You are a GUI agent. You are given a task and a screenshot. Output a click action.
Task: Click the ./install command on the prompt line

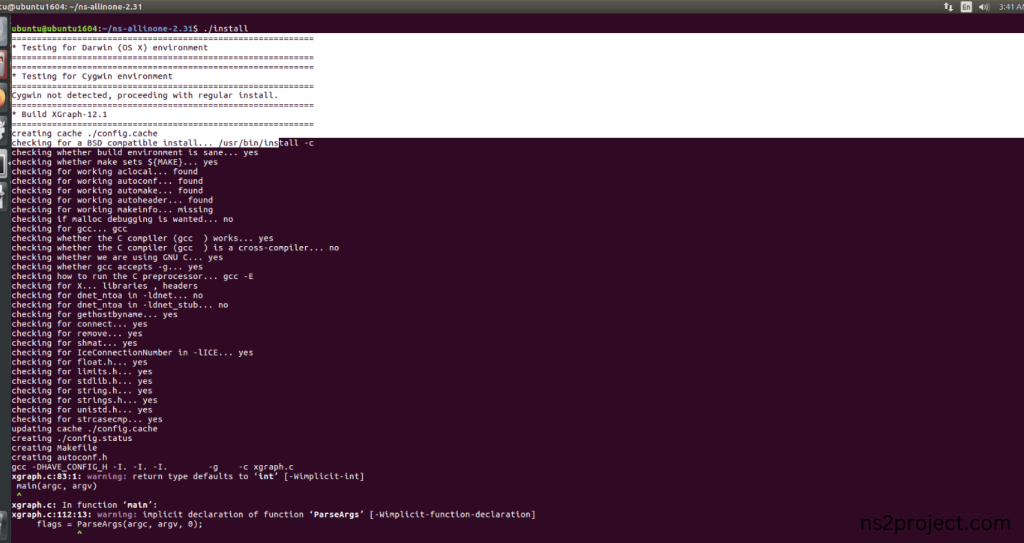click(x=226, y=29)
